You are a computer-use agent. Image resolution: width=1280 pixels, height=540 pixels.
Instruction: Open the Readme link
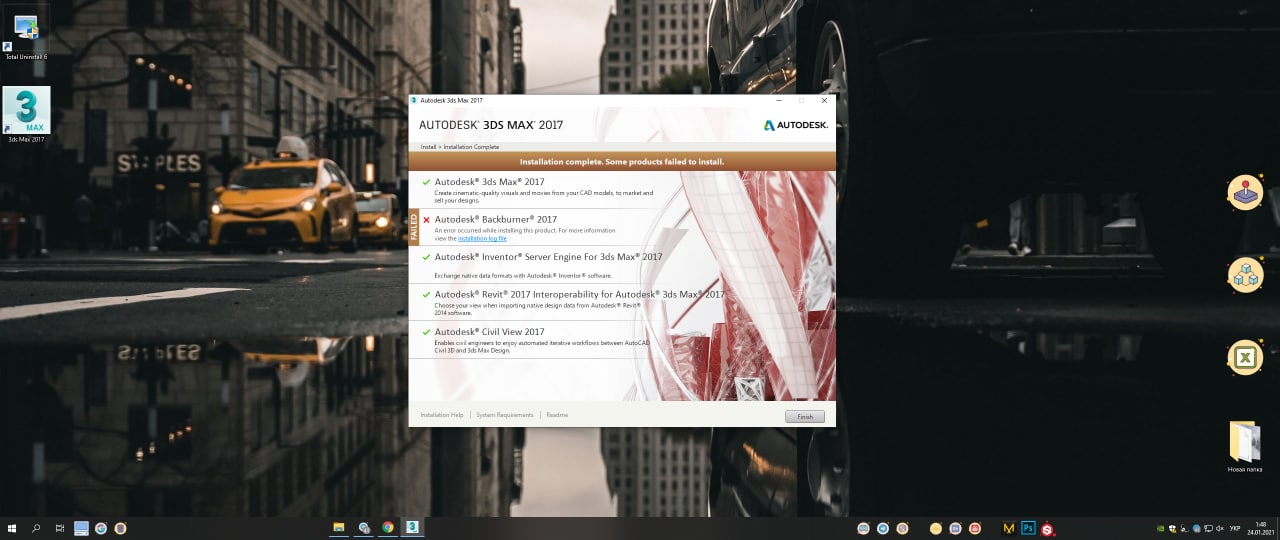(x=557, y=415)
